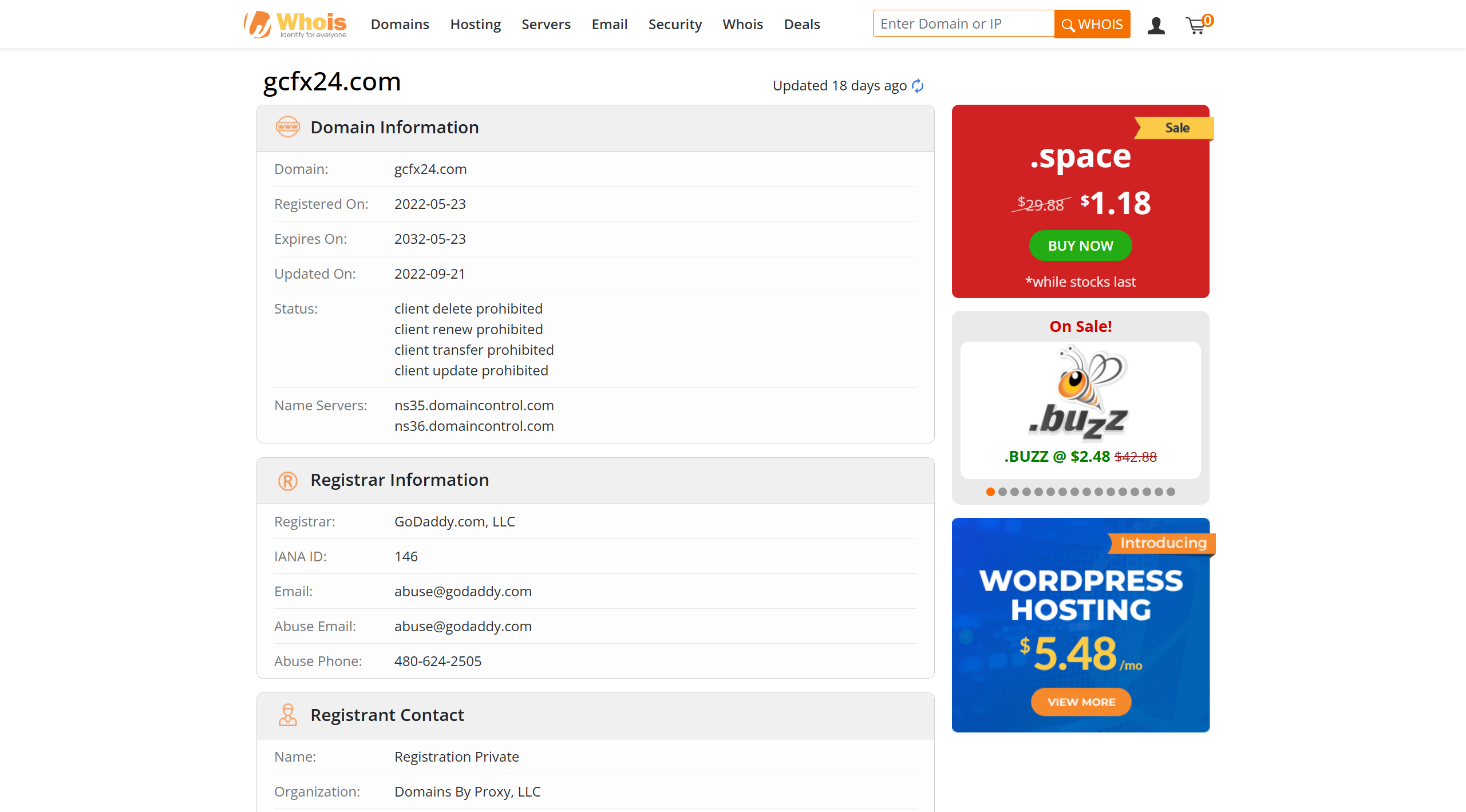Open the Domains menu

[x=400, y=24]
